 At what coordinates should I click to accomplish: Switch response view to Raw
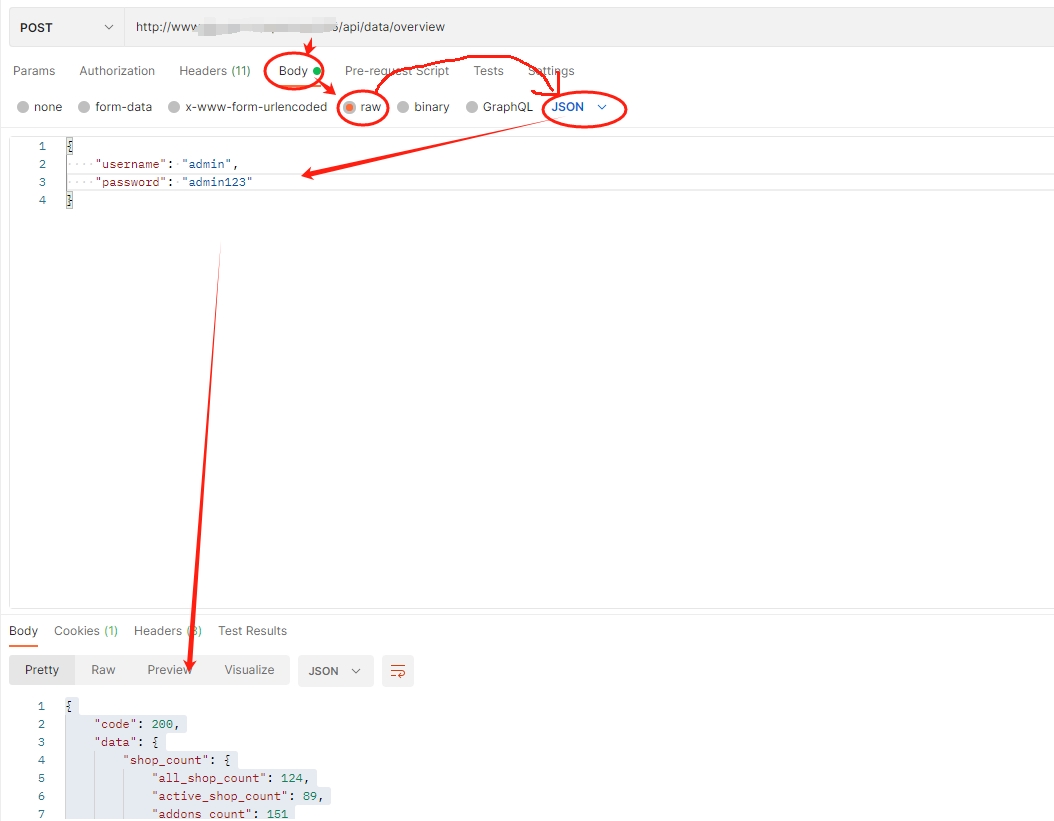pos(103,670)
